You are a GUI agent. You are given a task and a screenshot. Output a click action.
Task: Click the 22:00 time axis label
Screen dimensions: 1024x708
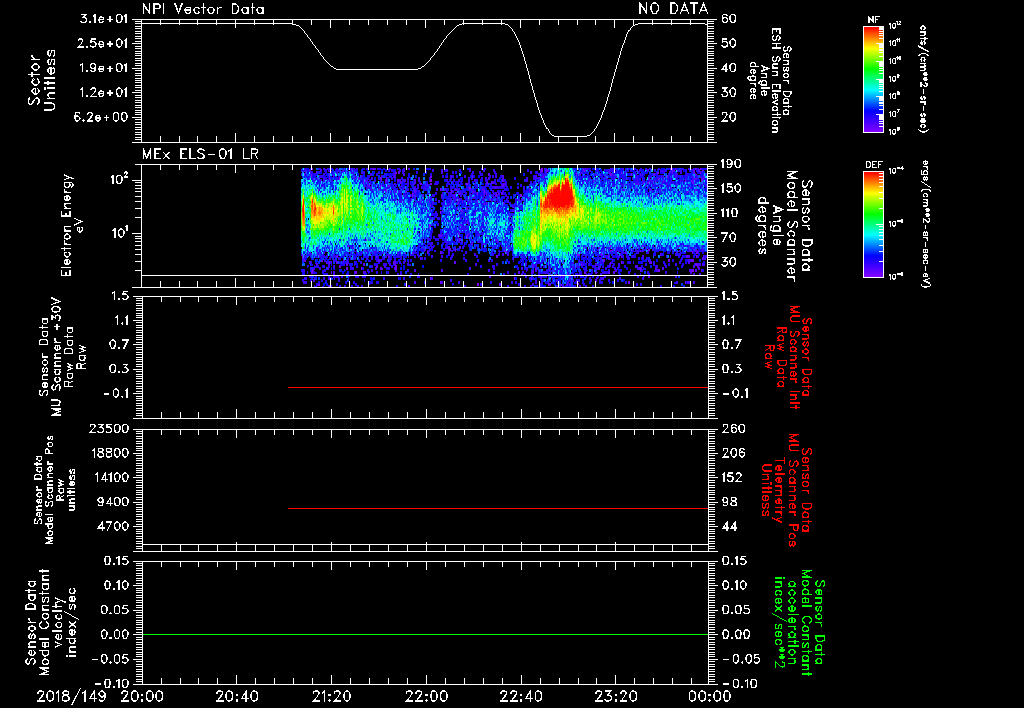pyautogui.click(x=426, y=696)
